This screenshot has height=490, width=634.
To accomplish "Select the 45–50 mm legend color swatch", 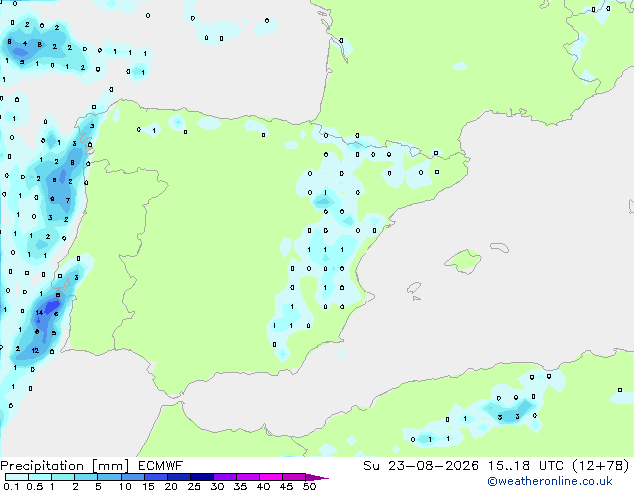I will pos(294,477).
